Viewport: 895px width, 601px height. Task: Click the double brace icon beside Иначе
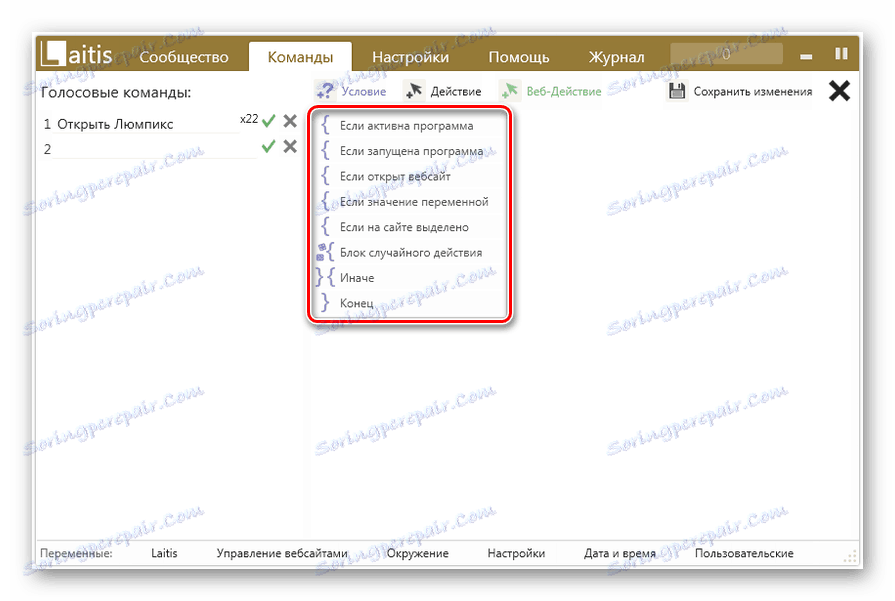click(325, 277)
